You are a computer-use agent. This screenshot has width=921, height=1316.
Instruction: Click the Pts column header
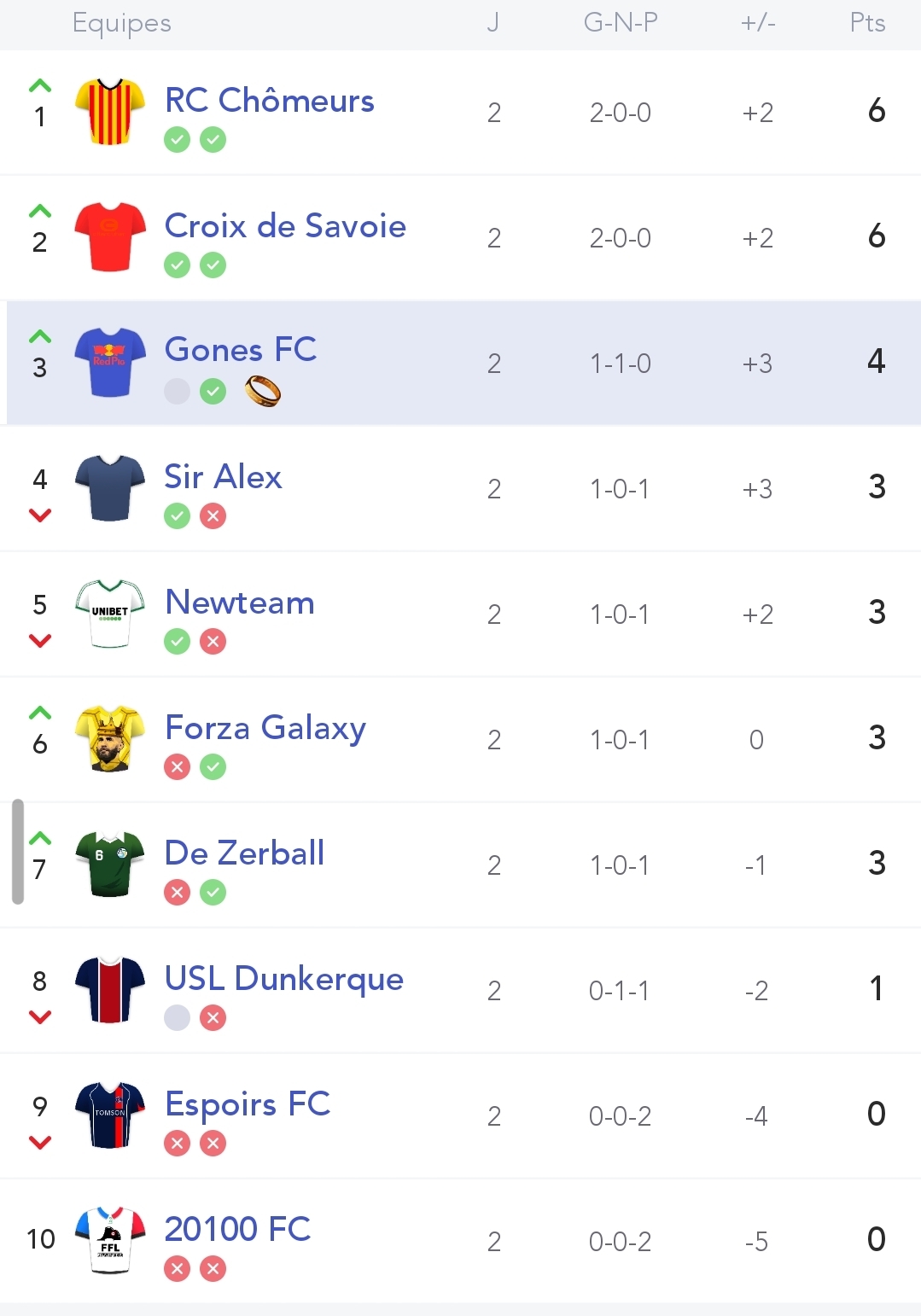point(867,23)
